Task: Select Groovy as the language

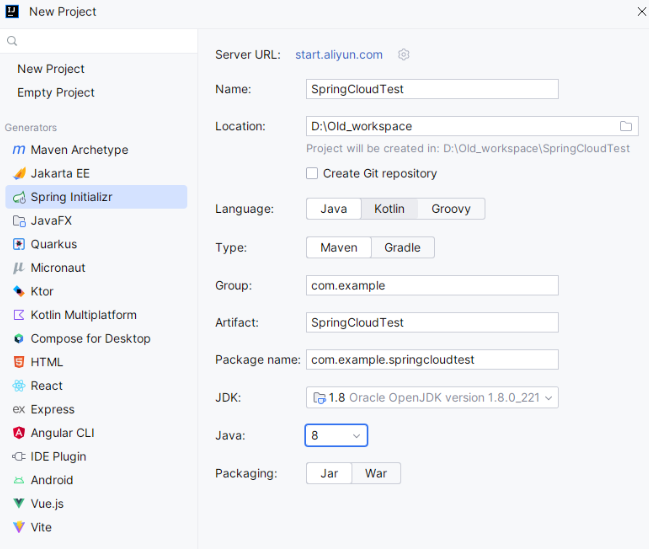Action: point(451,209)
